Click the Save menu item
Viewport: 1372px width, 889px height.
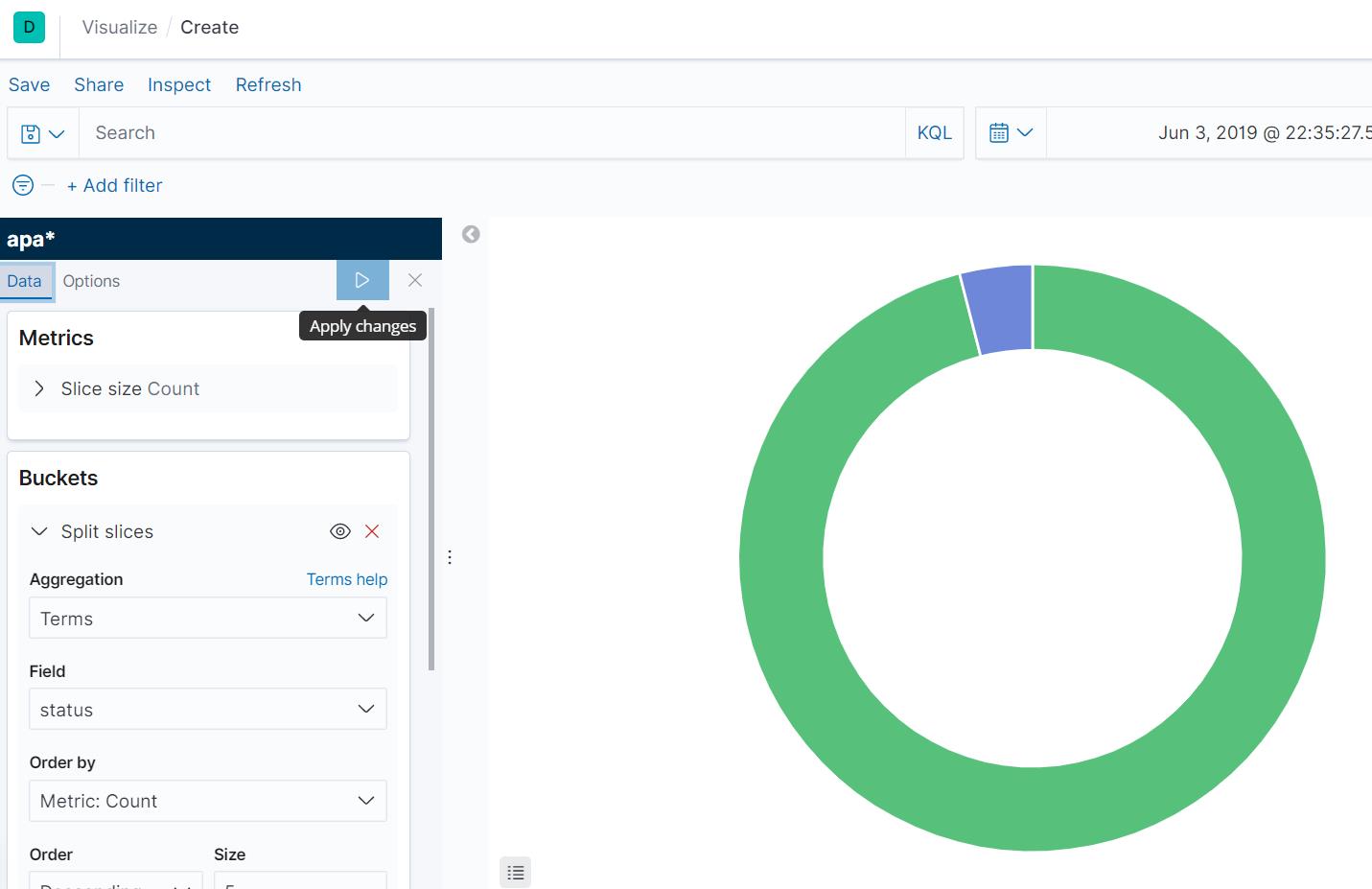[x=29, y=84]
